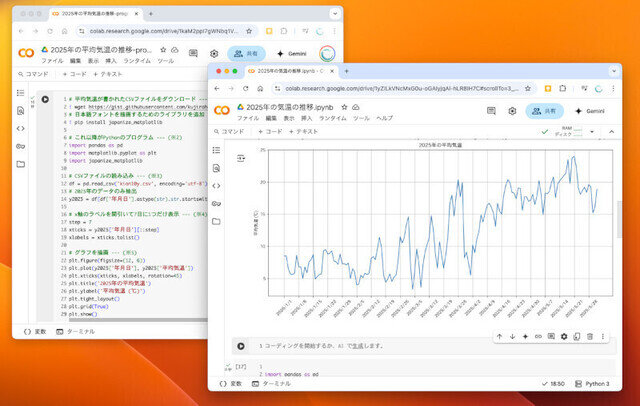Viewport: 640px width, 406px height.
Task: Move cell up with the up arrow
Action: point(500,337)
